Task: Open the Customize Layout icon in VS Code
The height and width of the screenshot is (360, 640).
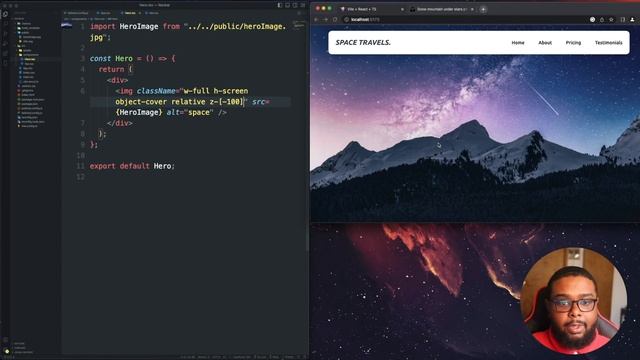Action: (x=303, y=5)
